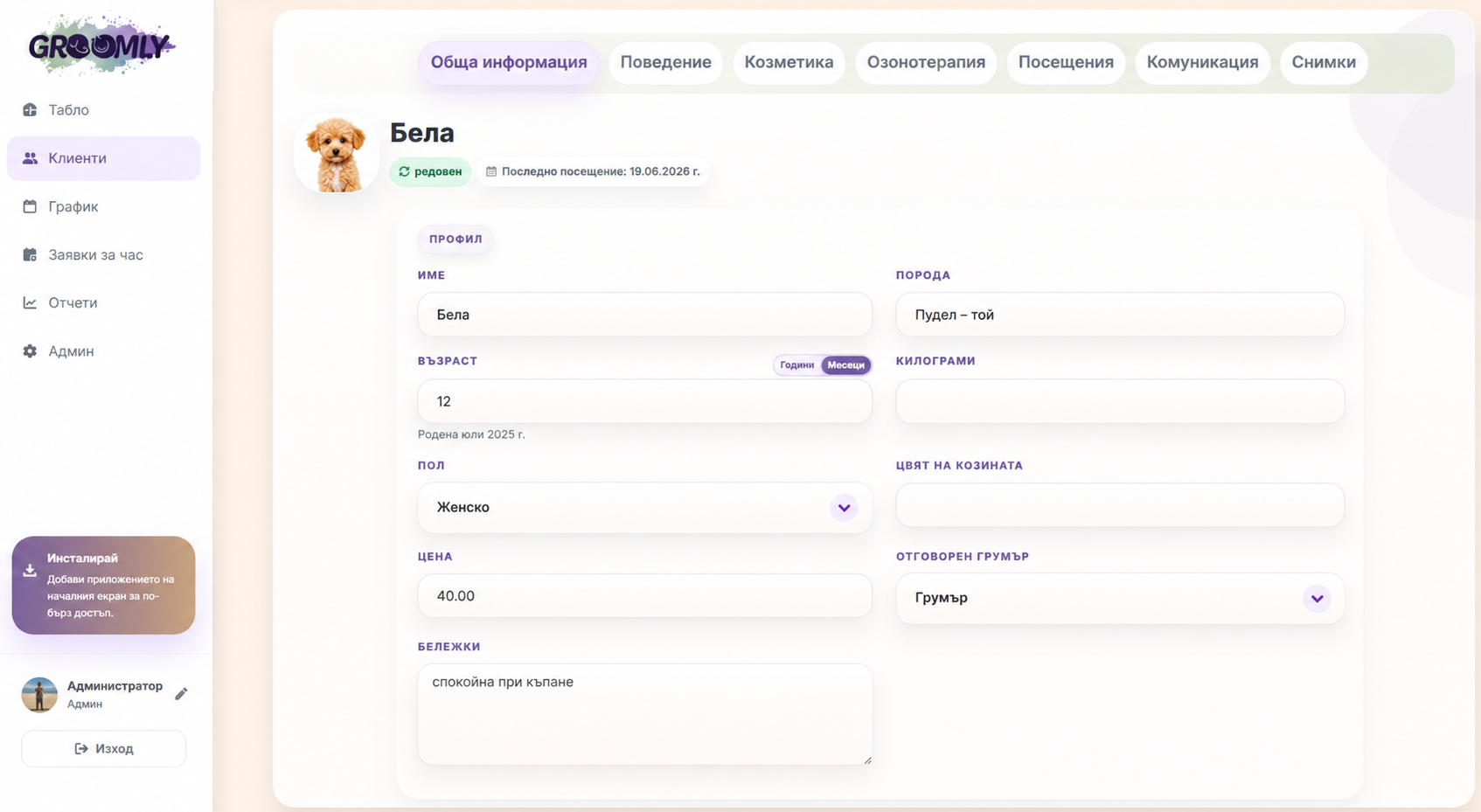Viewport: 1481px width, 812px height.
Task: Select the Месеци age unit
Action: click(x=845, y=365)
